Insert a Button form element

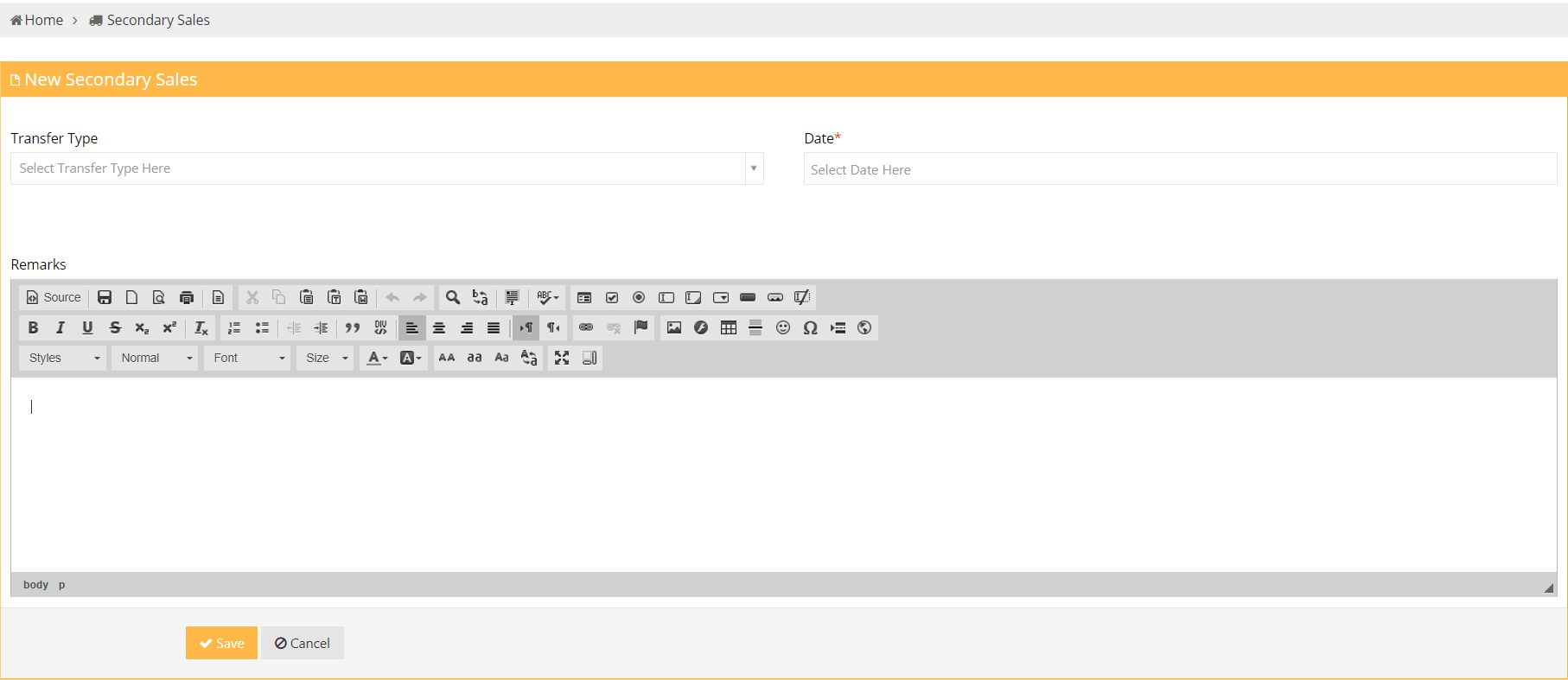pos(748,297)
